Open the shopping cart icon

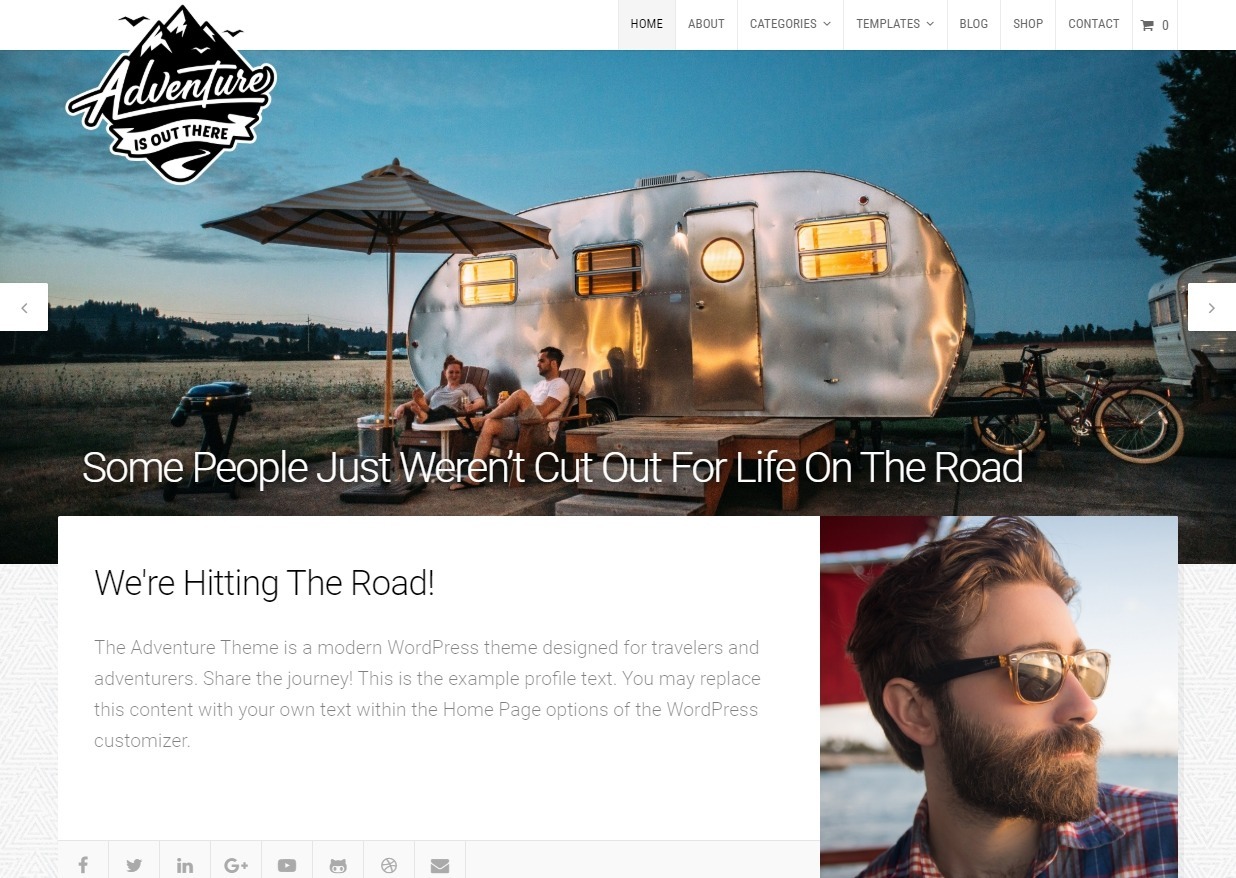click(1155, 24)
